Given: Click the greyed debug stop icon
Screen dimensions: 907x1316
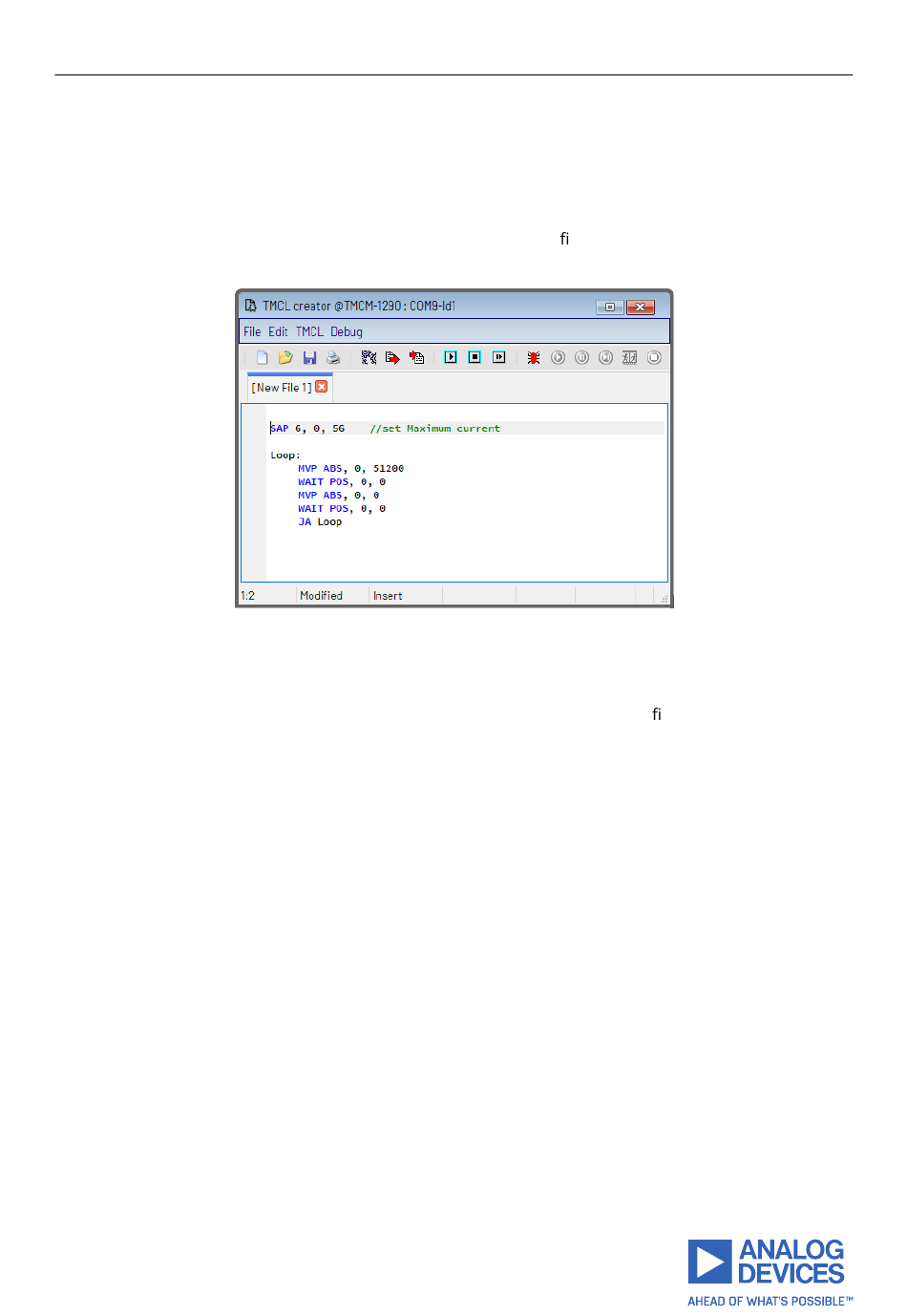Looking at the screenshot, I should [x=654, y=357].
